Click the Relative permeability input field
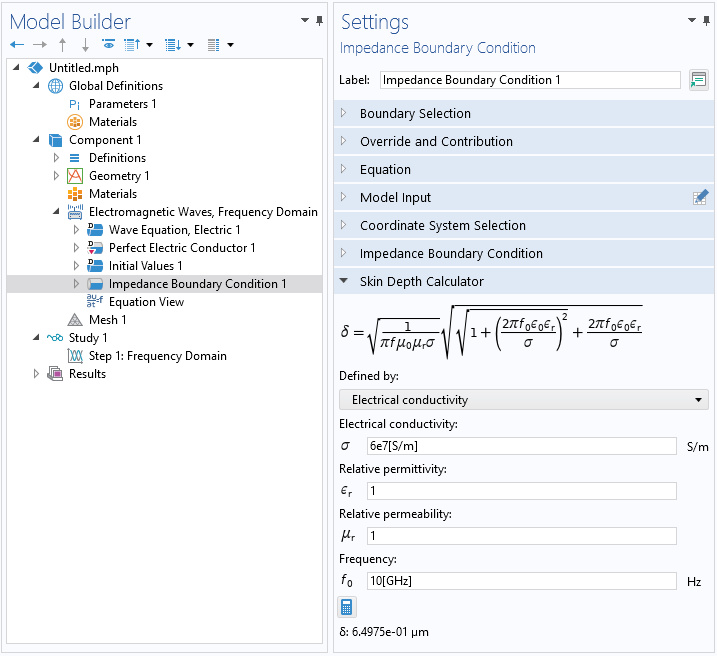717x656 pixels. tap(522, 536)
